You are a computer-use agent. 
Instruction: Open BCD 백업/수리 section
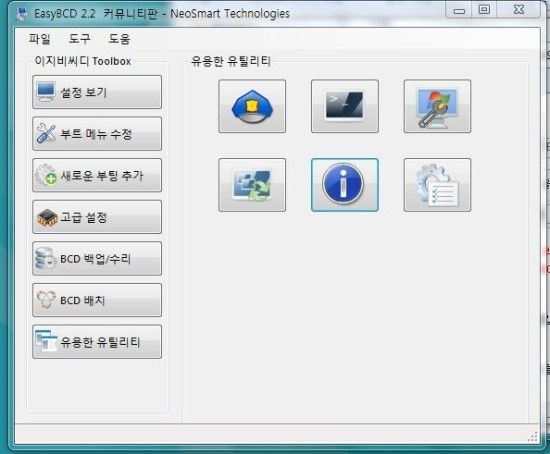click(97, 259)
